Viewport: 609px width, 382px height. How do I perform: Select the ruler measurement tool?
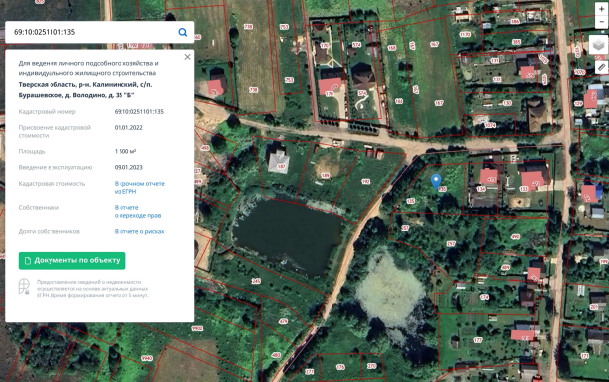(601, 67)
